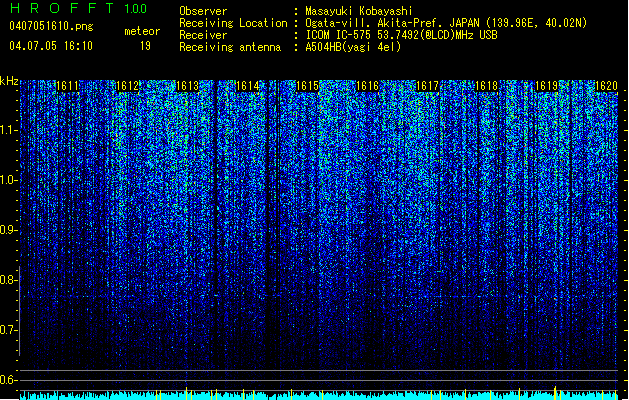Click the 1.0 kHz axis tick label
This screenshot has width=629, height=400.
coord(9,180)
